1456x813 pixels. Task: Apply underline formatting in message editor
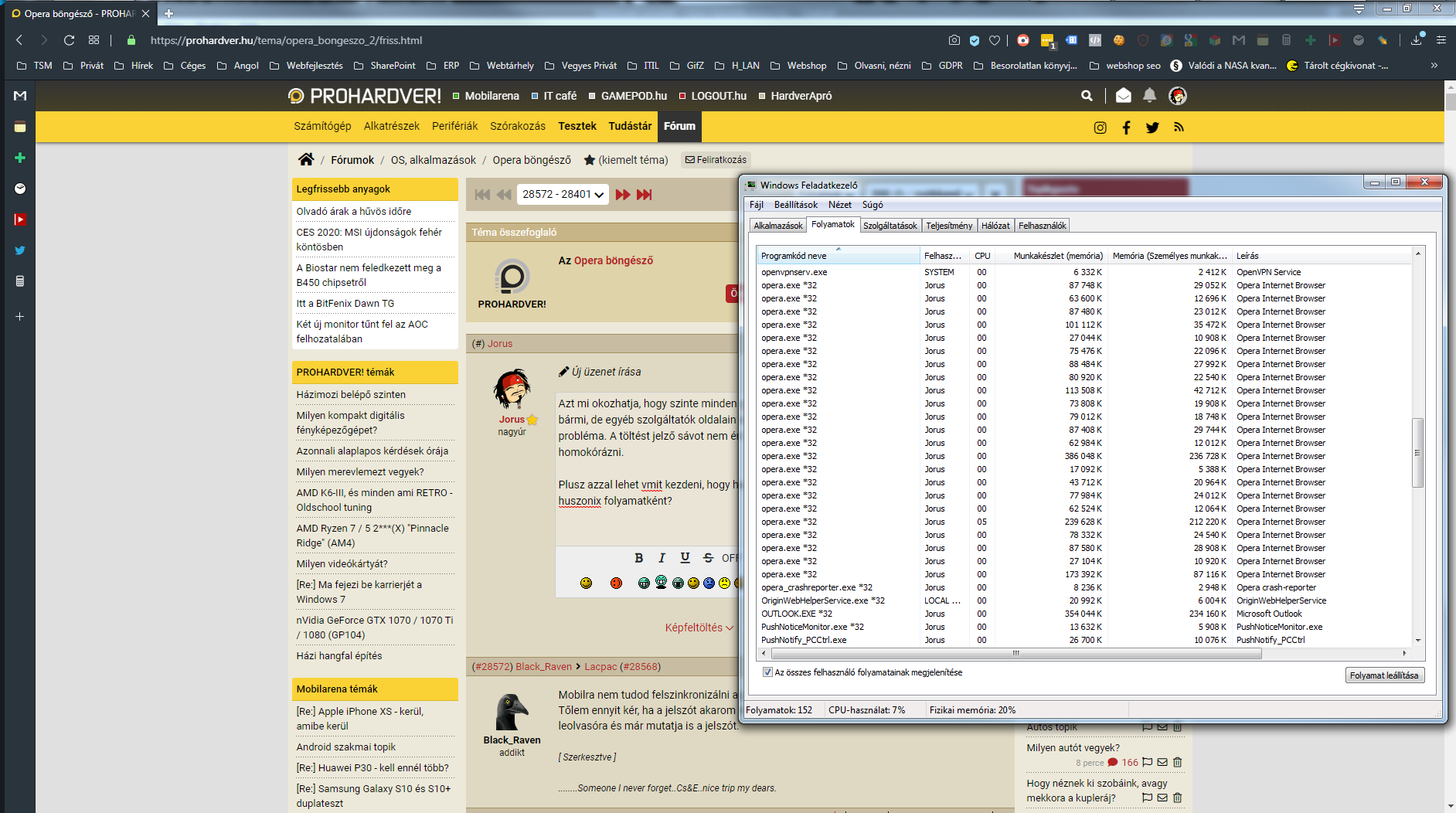click(685, 558)
